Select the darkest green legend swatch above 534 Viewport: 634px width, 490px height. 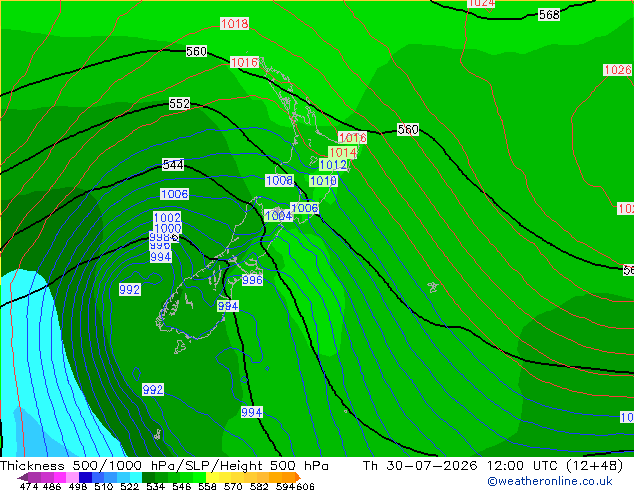148,477
